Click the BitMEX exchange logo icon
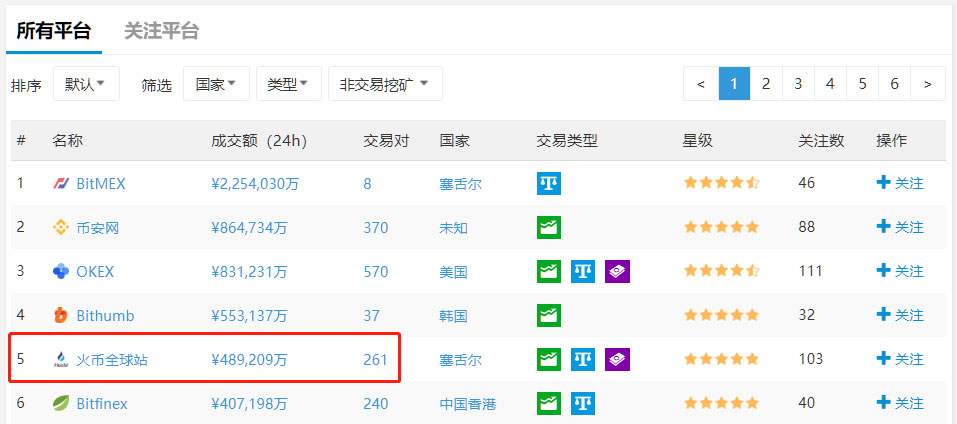 61,183
